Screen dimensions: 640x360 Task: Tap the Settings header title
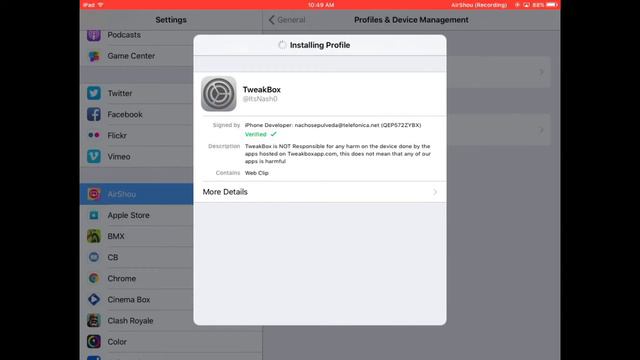click(x=171, y=20)
